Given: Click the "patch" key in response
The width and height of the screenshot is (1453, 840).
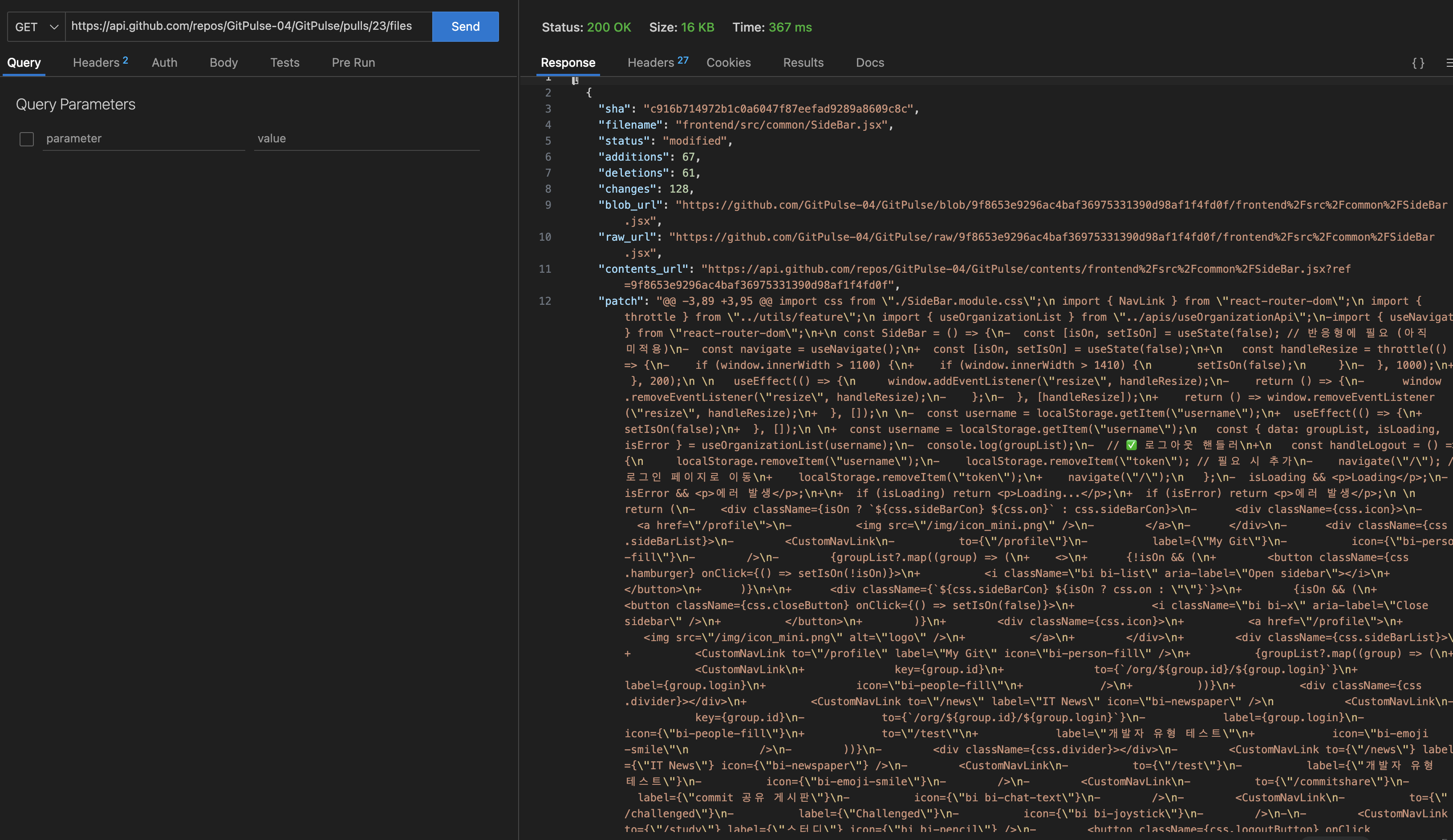Looking at the screenshot, I should 621,301.
